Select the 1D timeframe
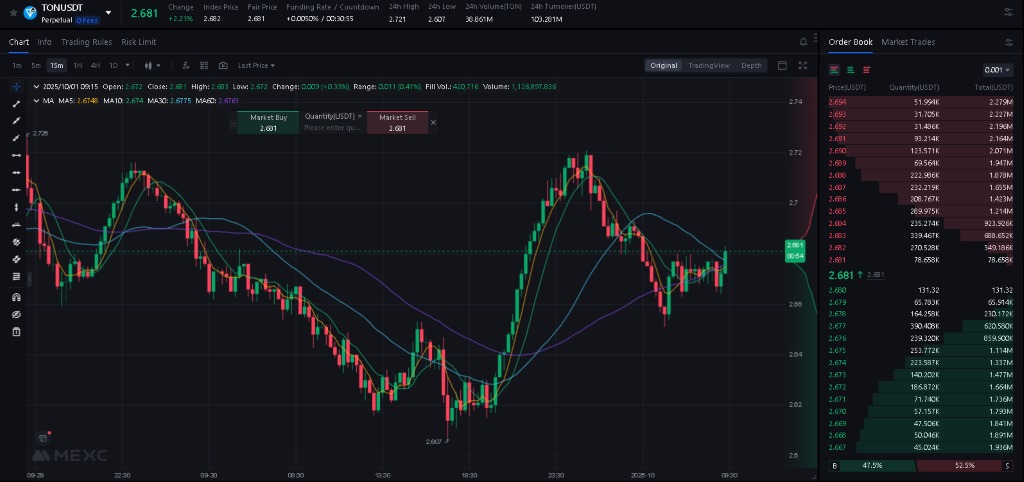The width and height of the screenshot is (1024, 482). click(x=113, y=65)
